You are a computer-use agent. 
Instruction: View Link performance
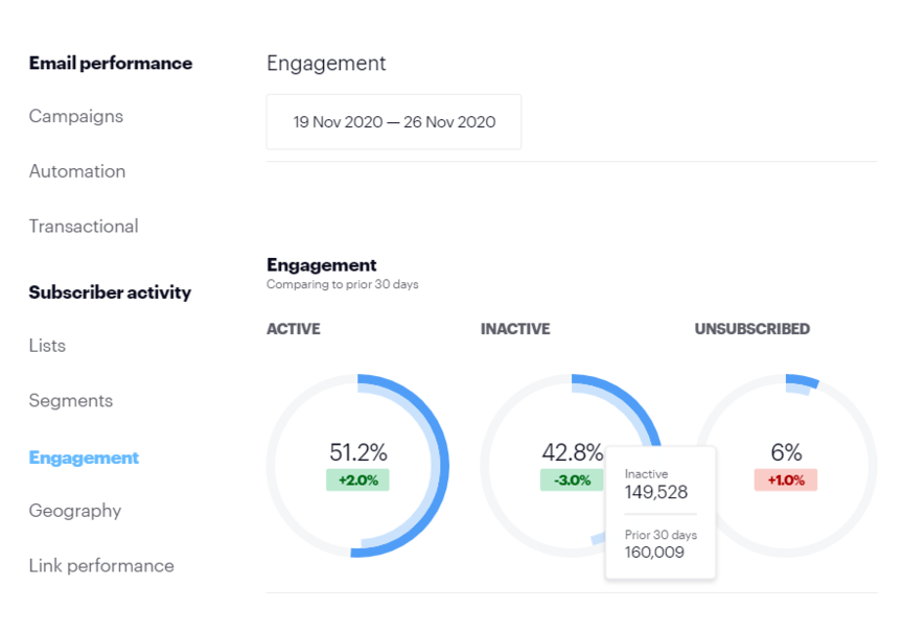click(101, 566)
